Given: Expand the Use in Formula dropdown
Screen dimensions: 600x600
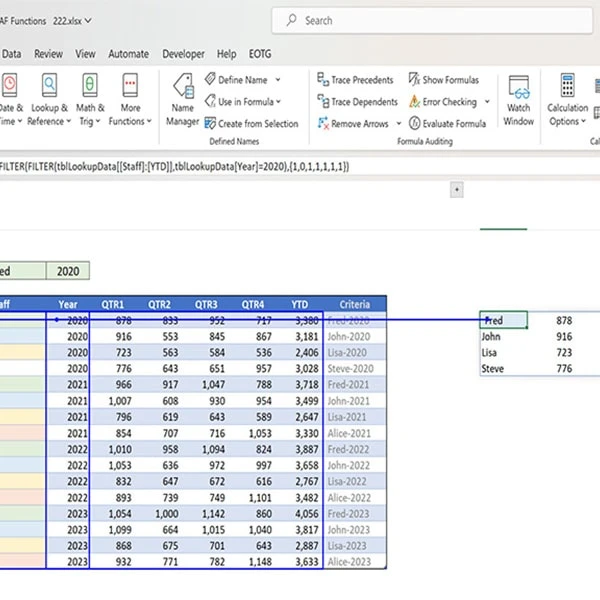Looking at the screenshot, I should click(x=278, y=102).
